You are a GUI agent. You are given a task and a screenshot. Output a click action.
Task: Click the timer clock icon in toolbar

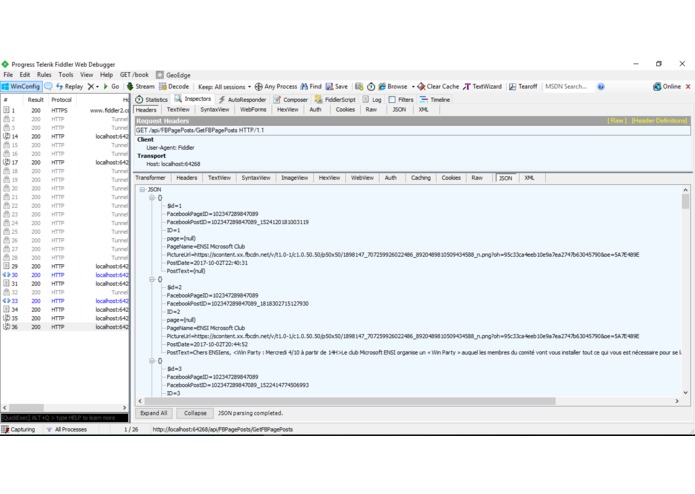click(x=371, y=87)
